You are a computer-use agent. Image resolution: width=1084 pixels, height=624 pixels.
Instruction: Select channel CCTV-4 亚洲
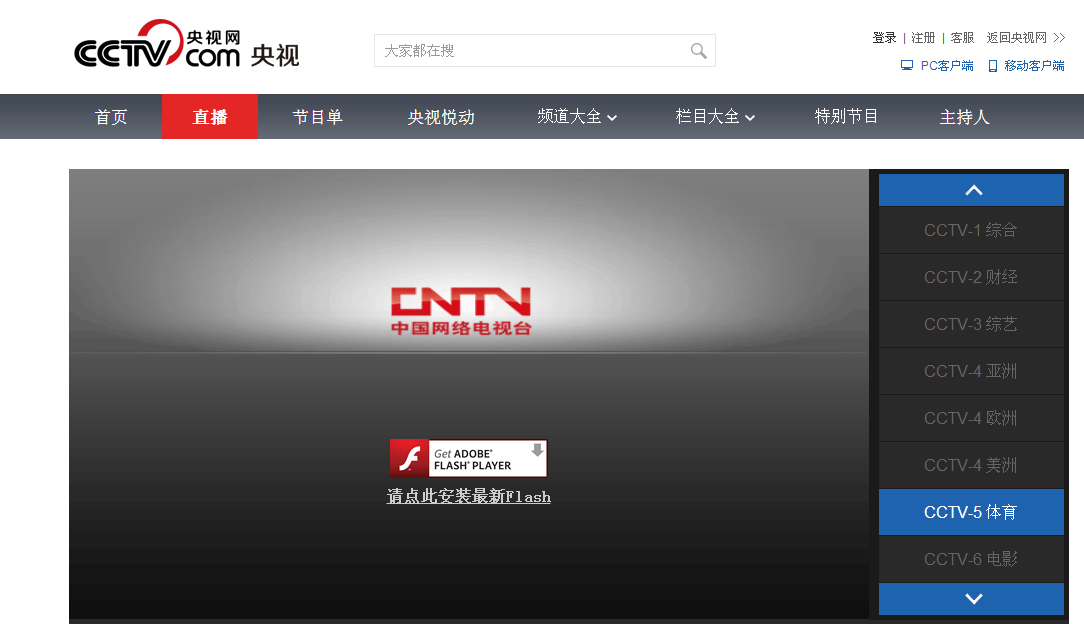(971, 371)
